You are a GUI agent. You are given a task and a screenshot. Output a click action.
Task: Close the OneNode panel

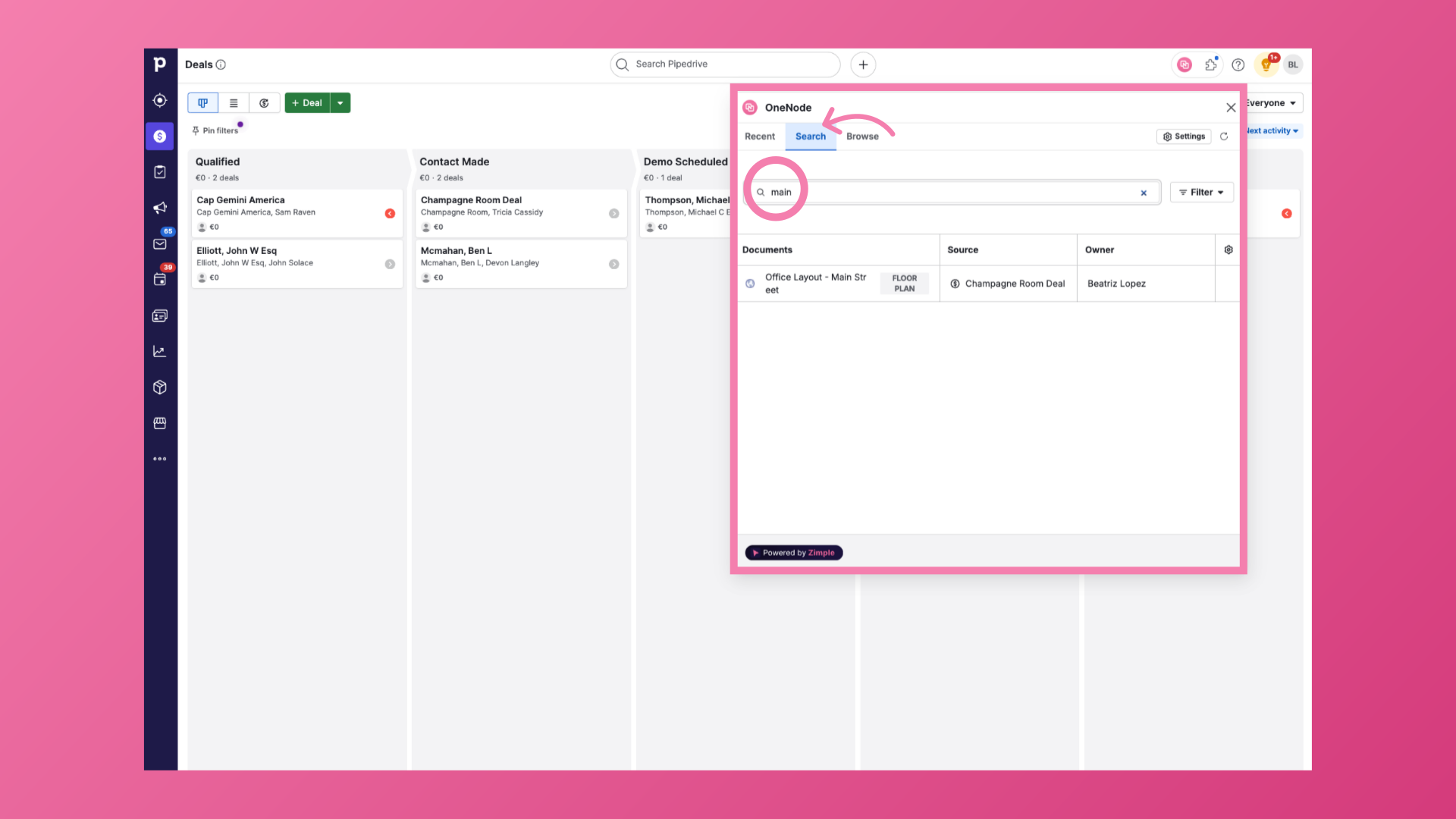point(1231,108)
